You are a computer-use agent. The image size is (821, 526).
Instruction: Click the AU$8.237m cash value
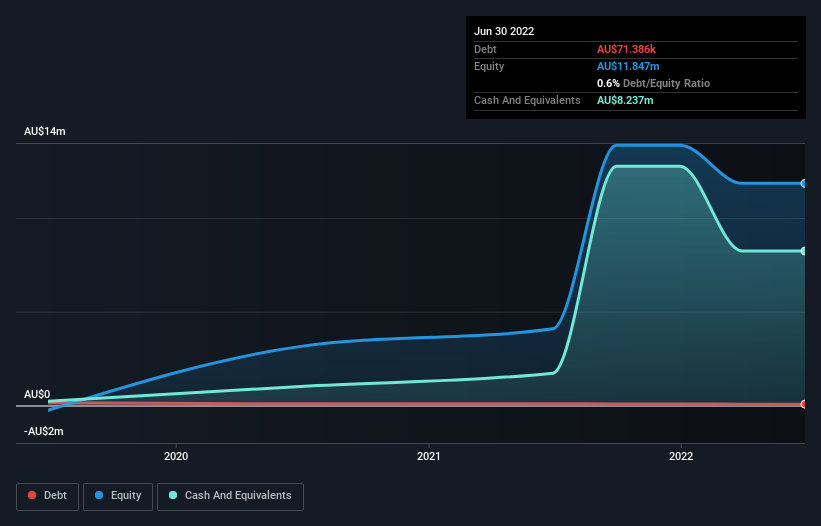click(x=625, y=100)
